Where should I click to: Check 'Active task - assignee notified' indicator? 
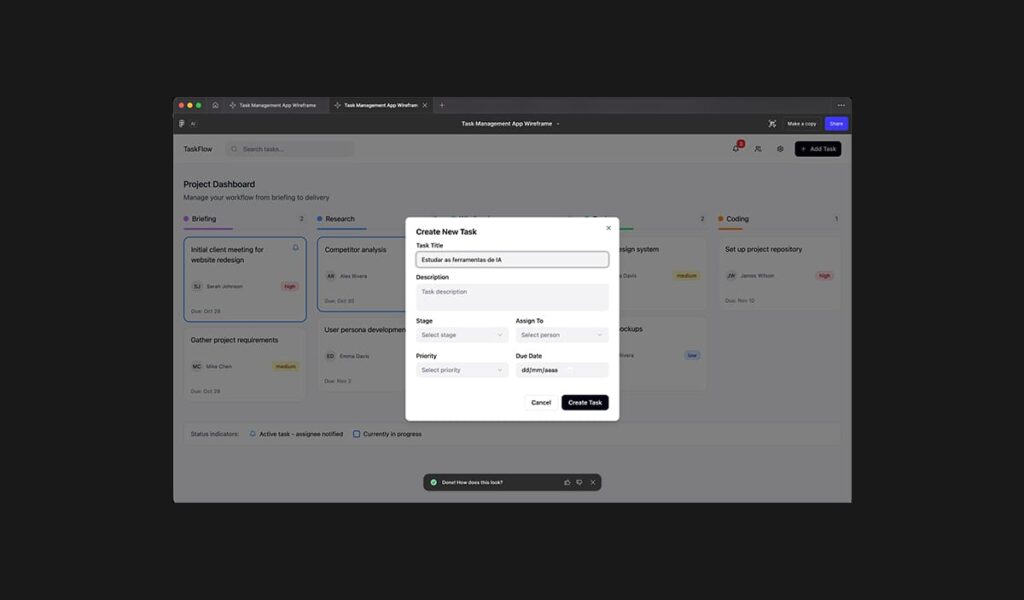click(254, 434)
